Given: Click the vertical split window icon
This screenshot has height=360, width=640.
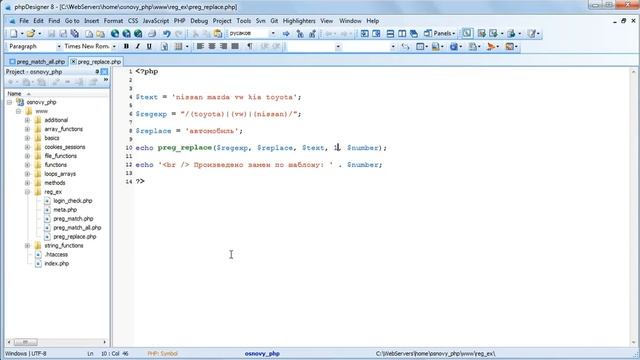Looking at the screenshot, I should [x=402, y=33].
